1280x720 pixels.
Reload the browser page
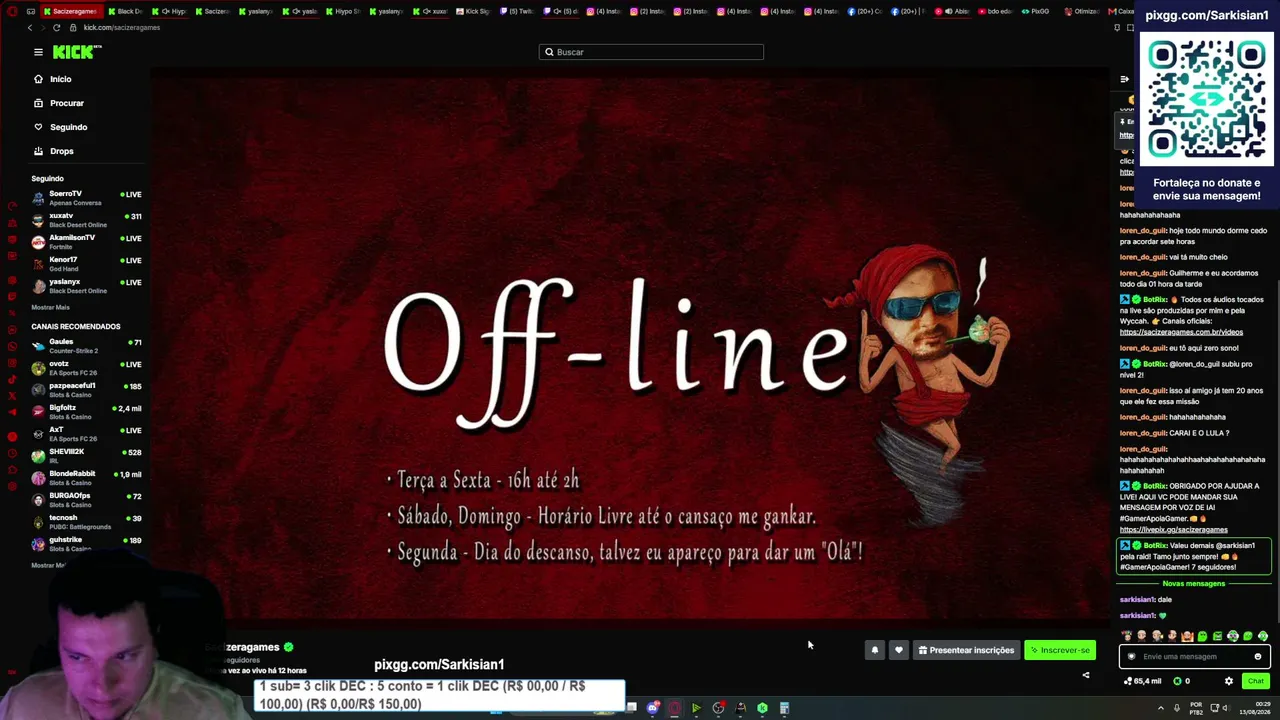(x=56, y=27)
